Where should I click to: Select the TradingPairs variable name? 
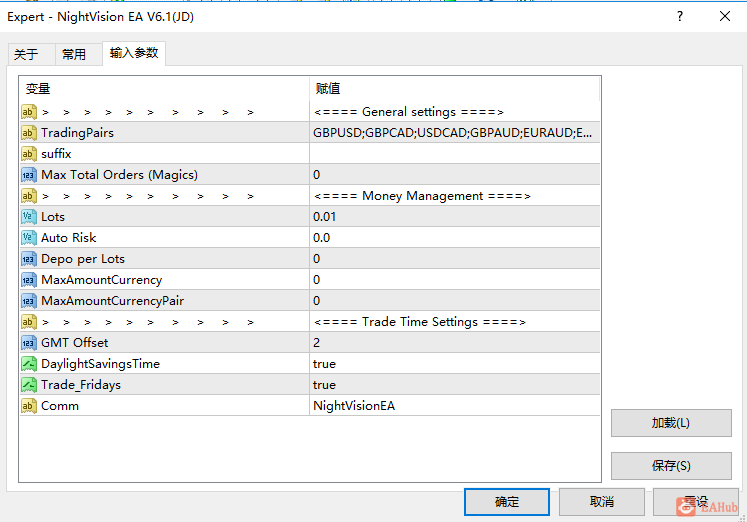tap(77, 133)
